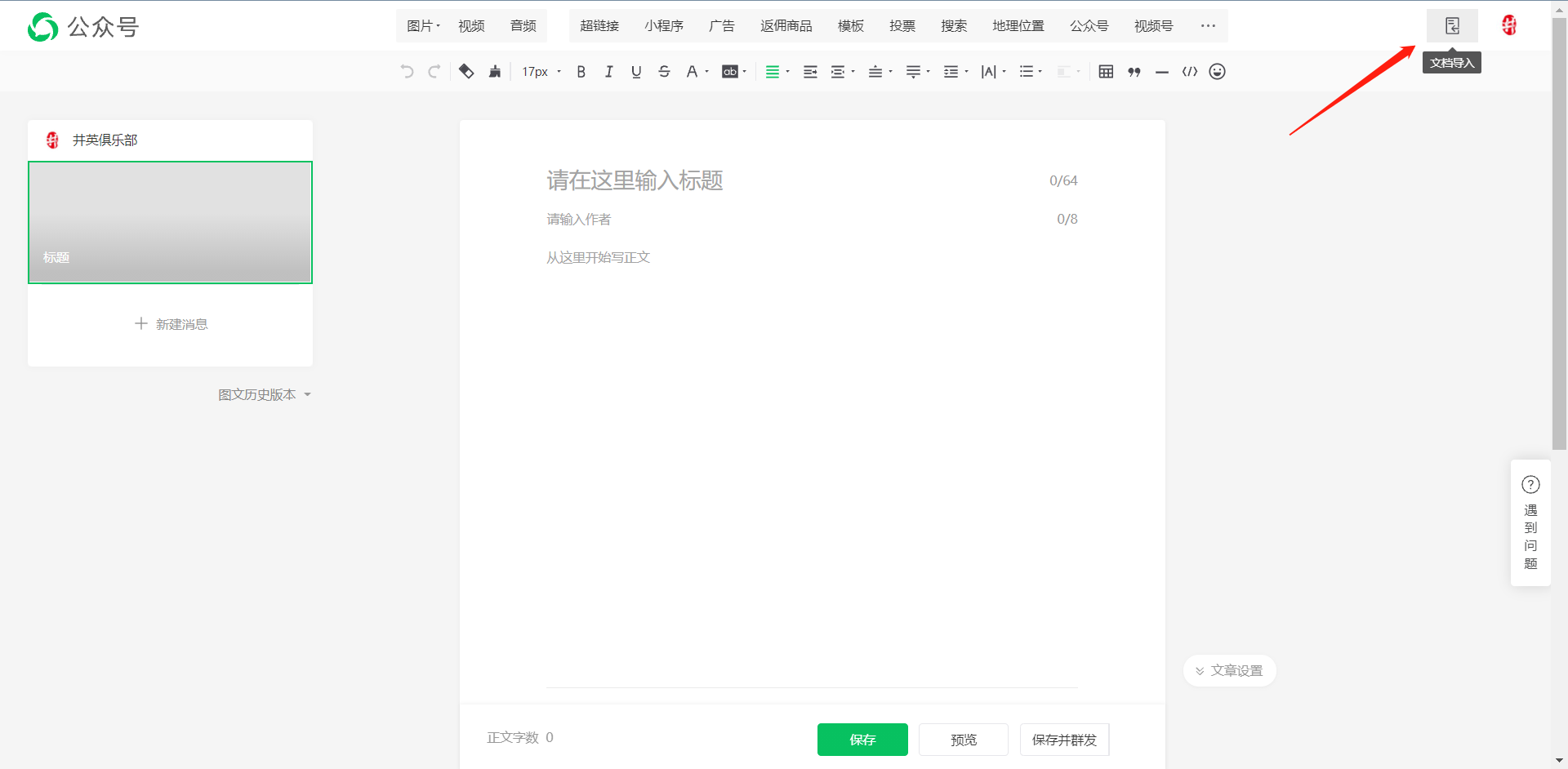This screenshot has height=769, width=1568.
Task: Click the question mark help icon
Action: click(x=1530, y=485)
